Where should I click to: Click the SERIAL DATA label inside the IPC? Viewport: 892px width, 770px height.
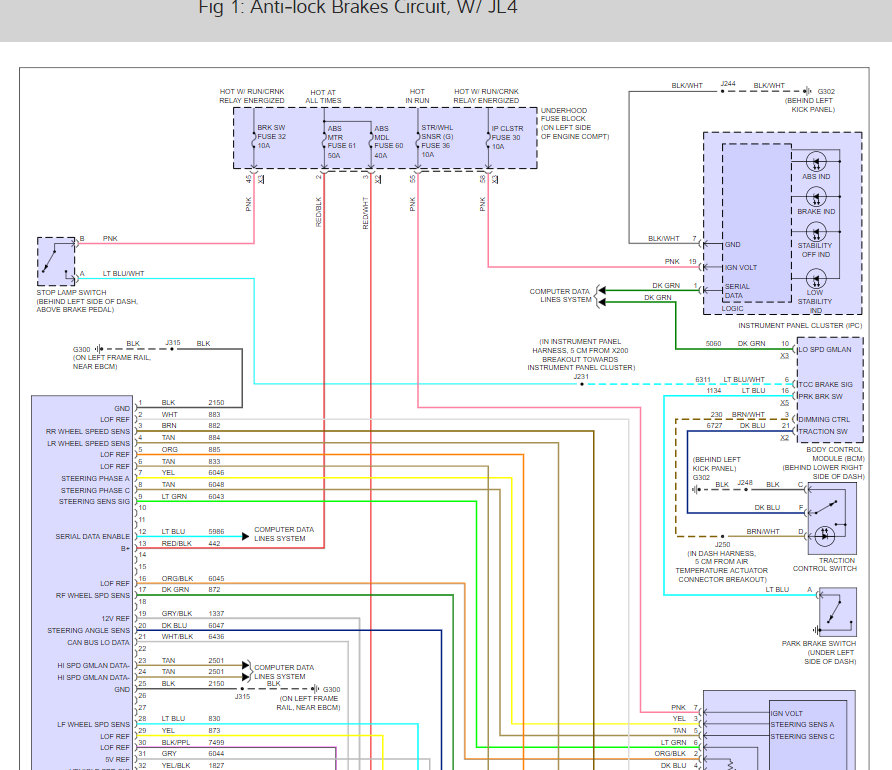(737, 291)
